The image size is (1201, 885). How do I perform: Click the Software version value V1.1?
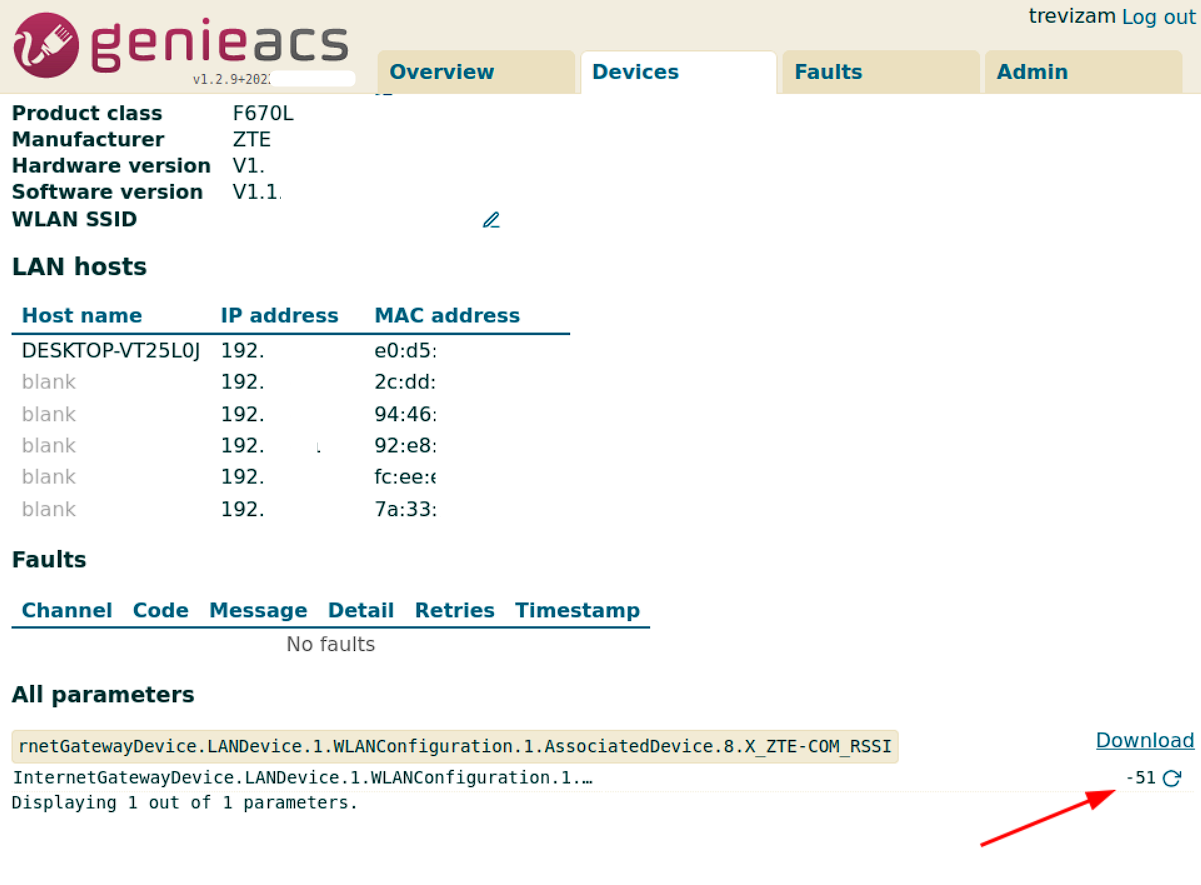pos(257,192)
